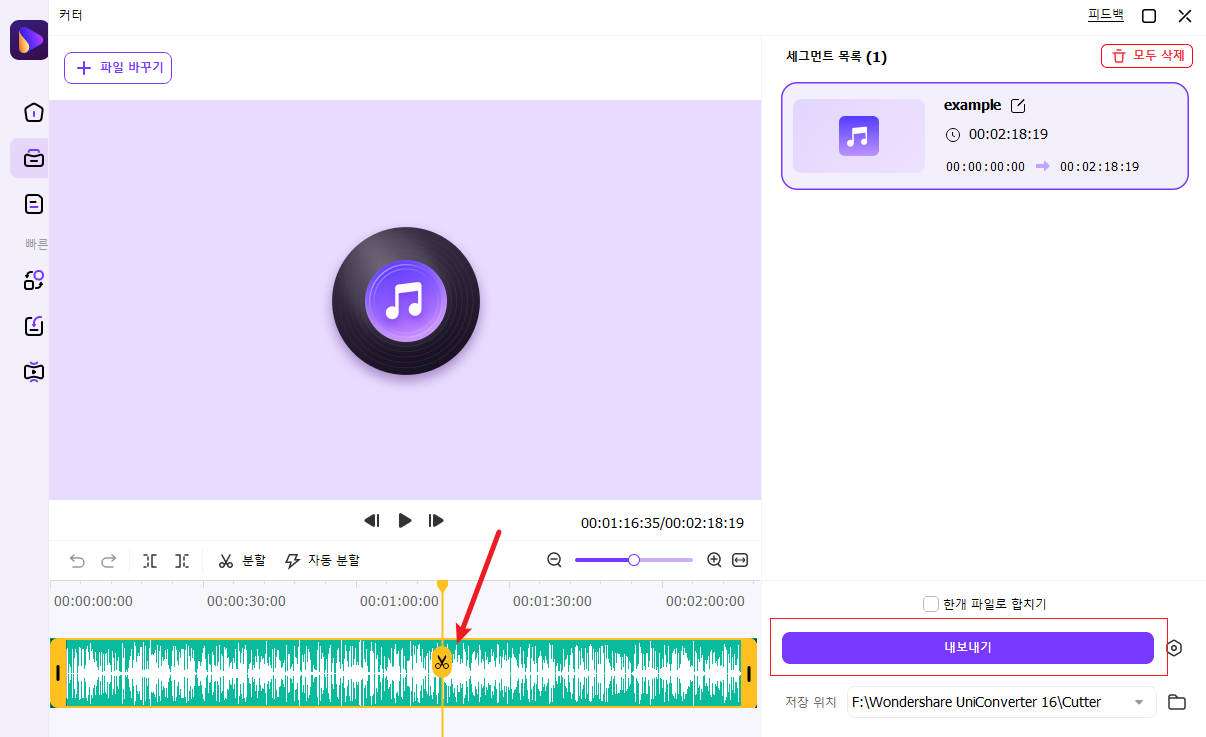Image resolution: width=1206 pixels, height=737 pixels.
Task: Click the 00:01:16:35/00:02:18:19 time display
Action: (x=662, y=523)
